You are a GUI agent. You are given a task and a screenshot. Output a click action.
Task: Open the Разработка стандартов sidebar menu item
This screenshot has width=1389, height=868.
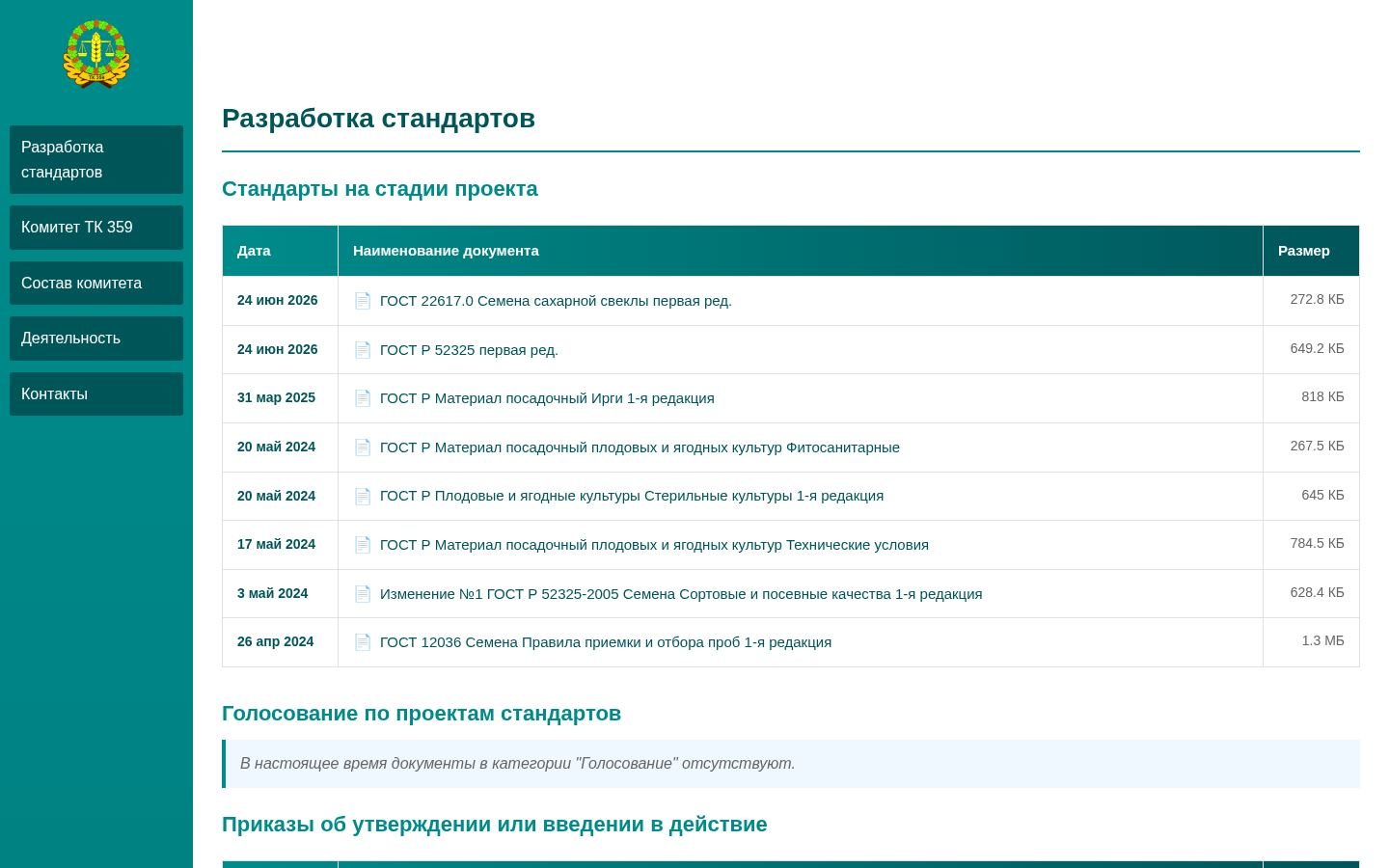coord(96,159)
